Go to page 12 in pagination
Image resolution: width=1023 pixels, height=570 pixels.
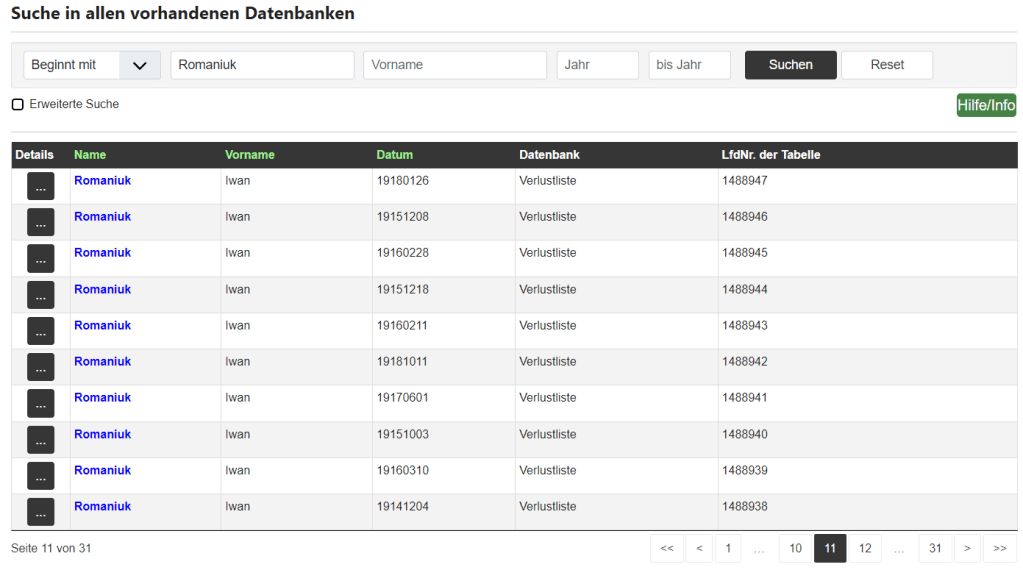(865, 548)
